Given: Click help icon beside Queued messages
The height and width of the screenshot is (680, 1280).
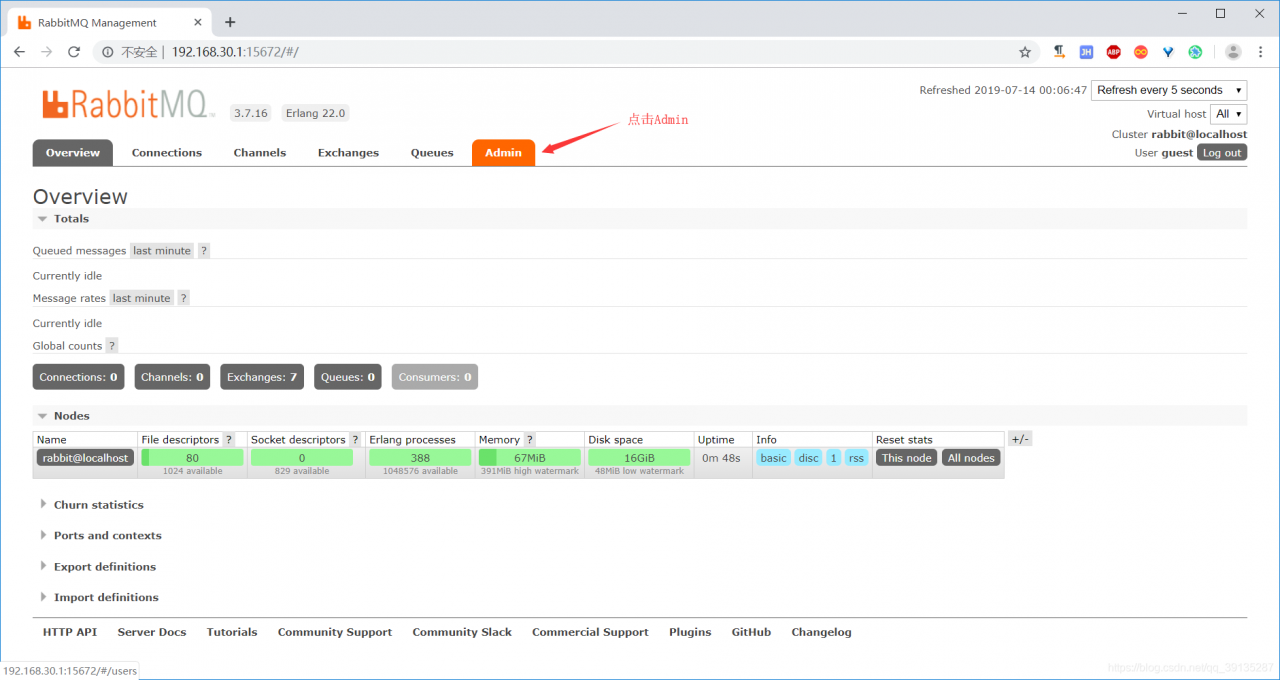Looking at the screenshot, I should pyautogui.click(x=204, y=251).
